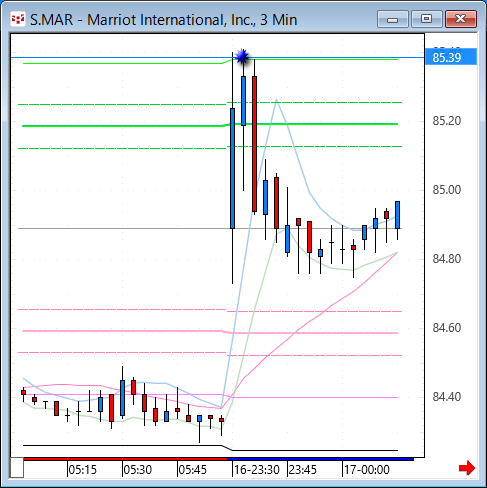This screenshot has height=488, width=487.
Task: Click the red right-arrow at the bottom right
Action: pyautogui.click(x=467, y=468)
